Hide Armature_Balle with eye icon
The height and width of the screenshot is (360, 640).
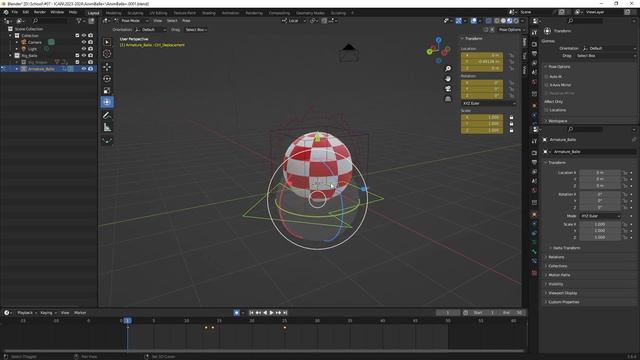coord(84,69)
